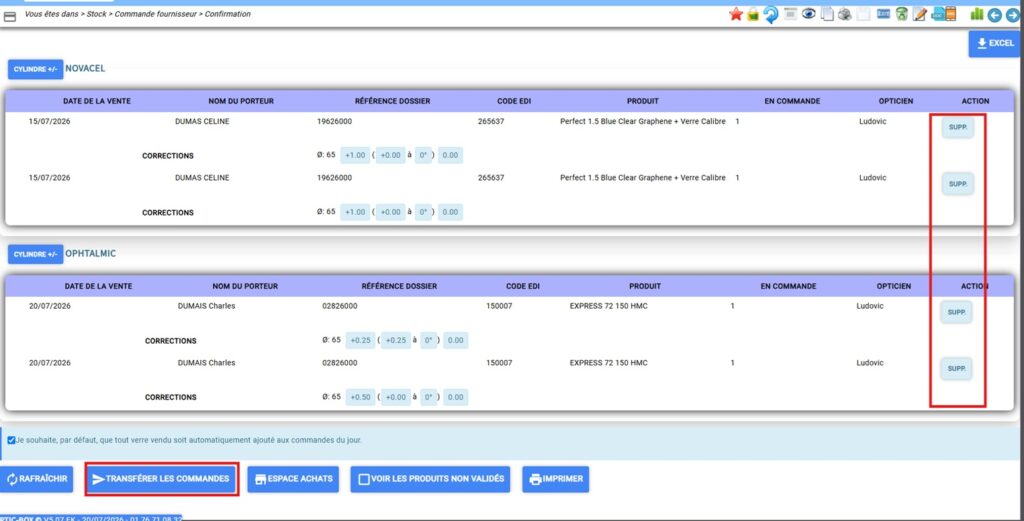This screenshot has height=521, width=1024.
Task: Click the notepad with pencil icon
Action: [x=920, y=14]
